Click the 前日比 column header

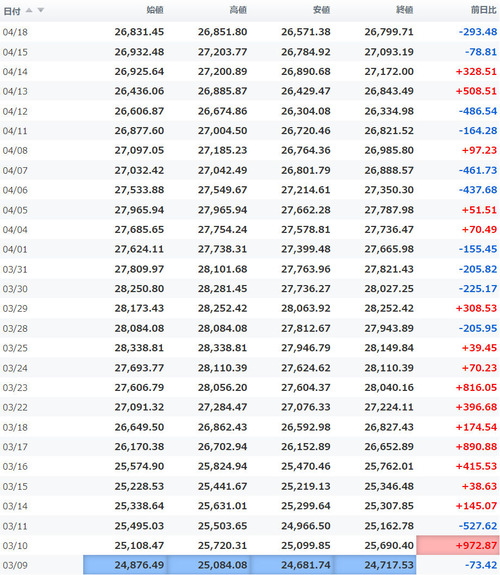(x=483, y=10)
